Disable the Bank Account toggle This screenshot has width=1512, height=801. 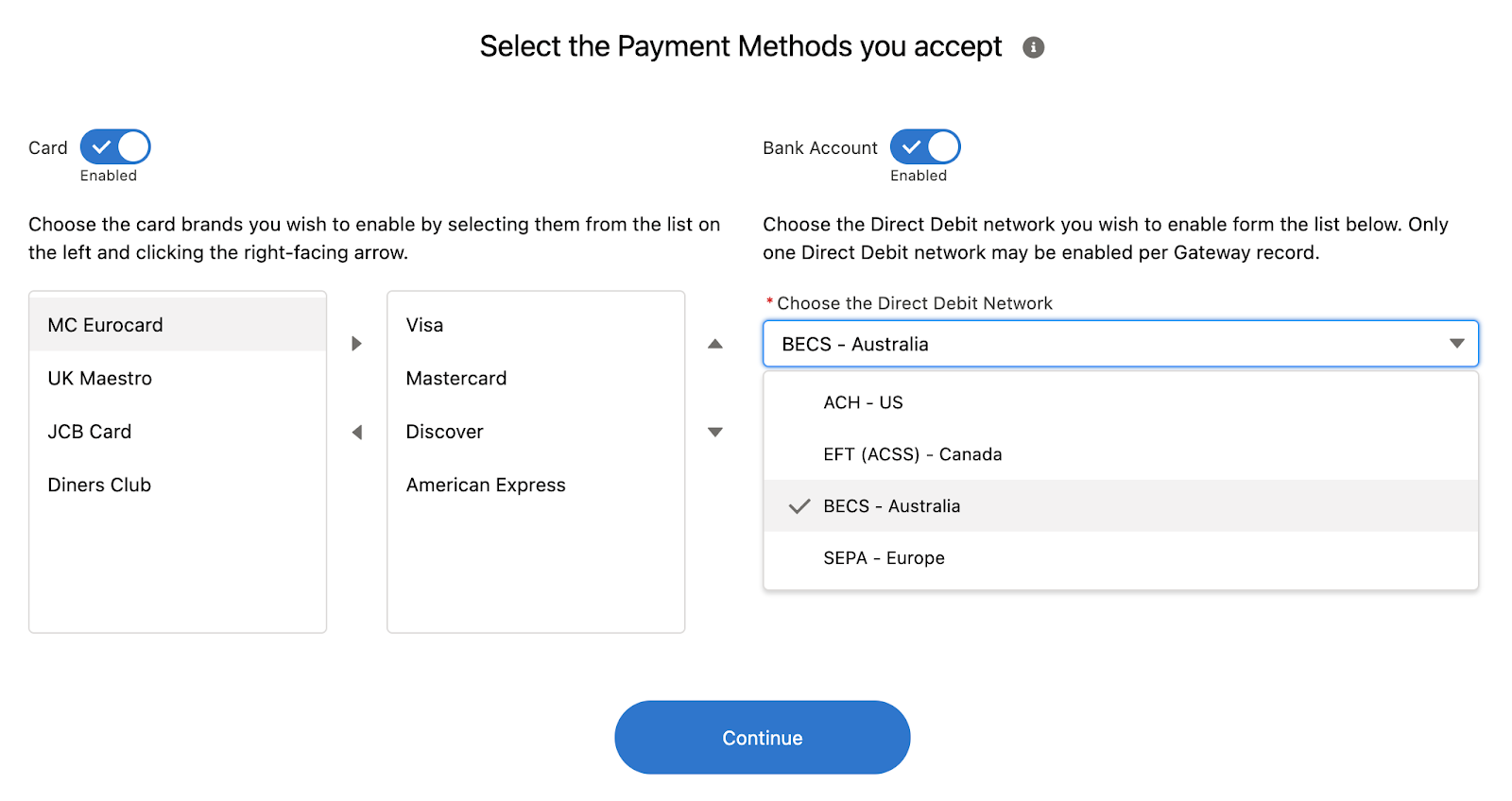925,147
